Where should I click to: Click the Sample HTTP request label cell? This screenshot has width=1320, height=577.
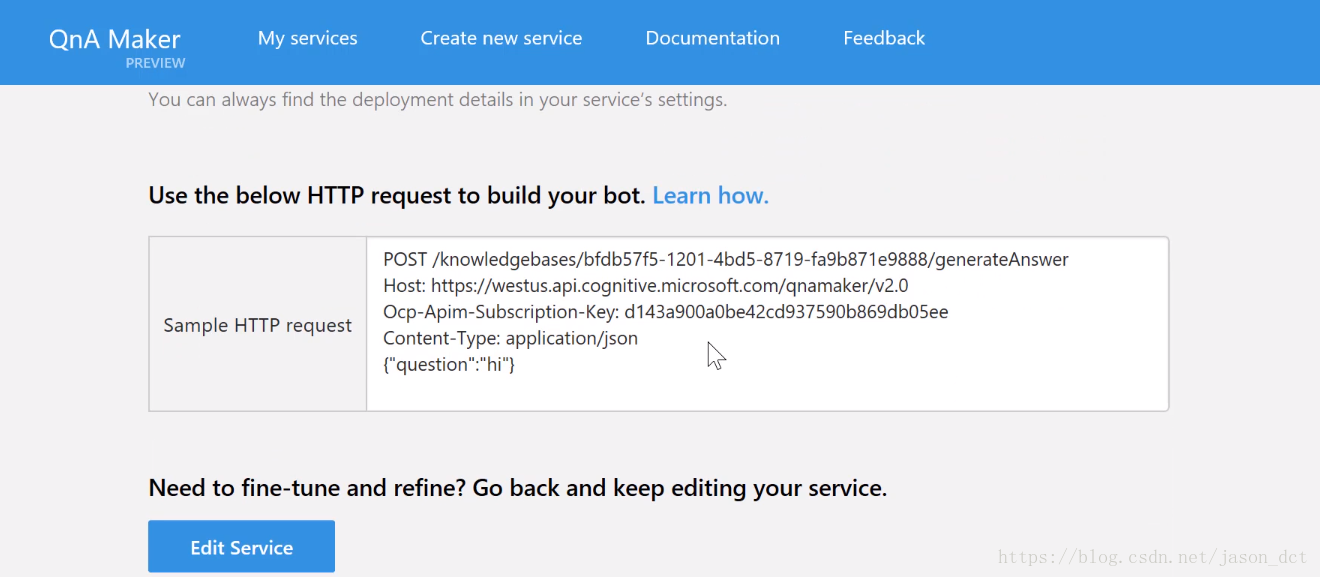(258, 325)
